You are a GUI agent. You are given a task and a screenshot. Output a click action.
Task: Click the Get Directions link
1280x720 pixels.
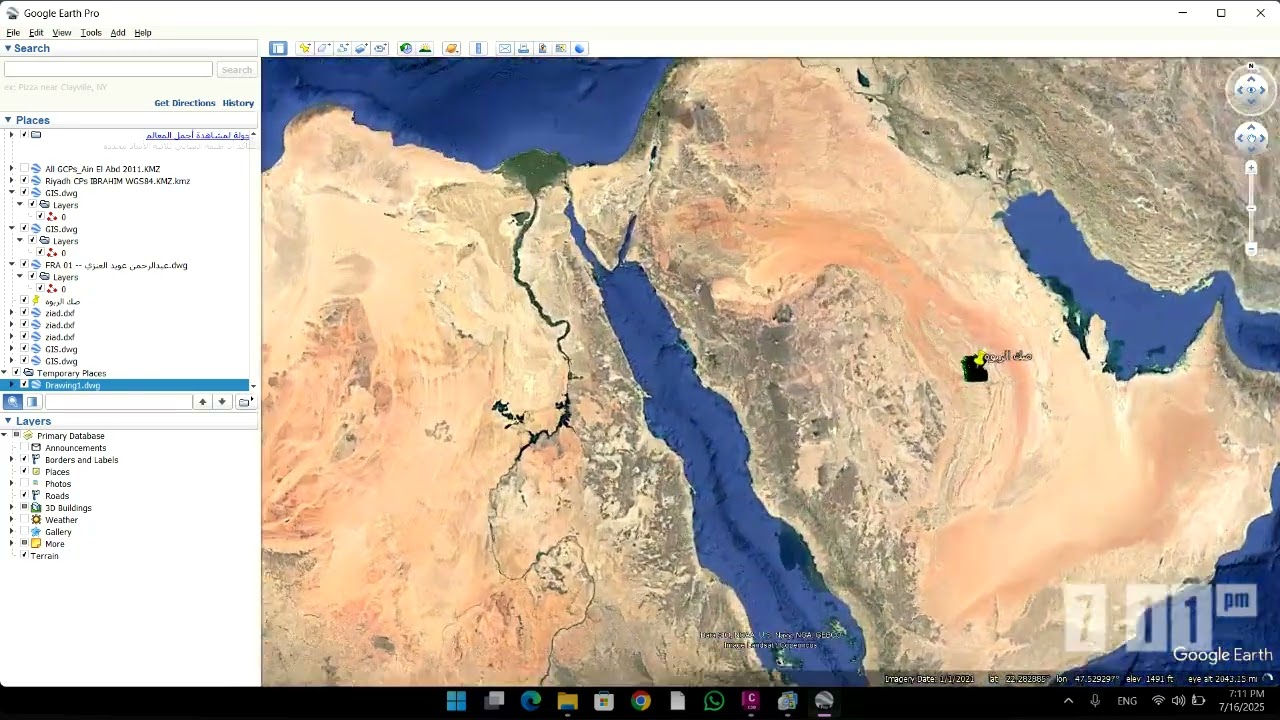pos(185,103)
